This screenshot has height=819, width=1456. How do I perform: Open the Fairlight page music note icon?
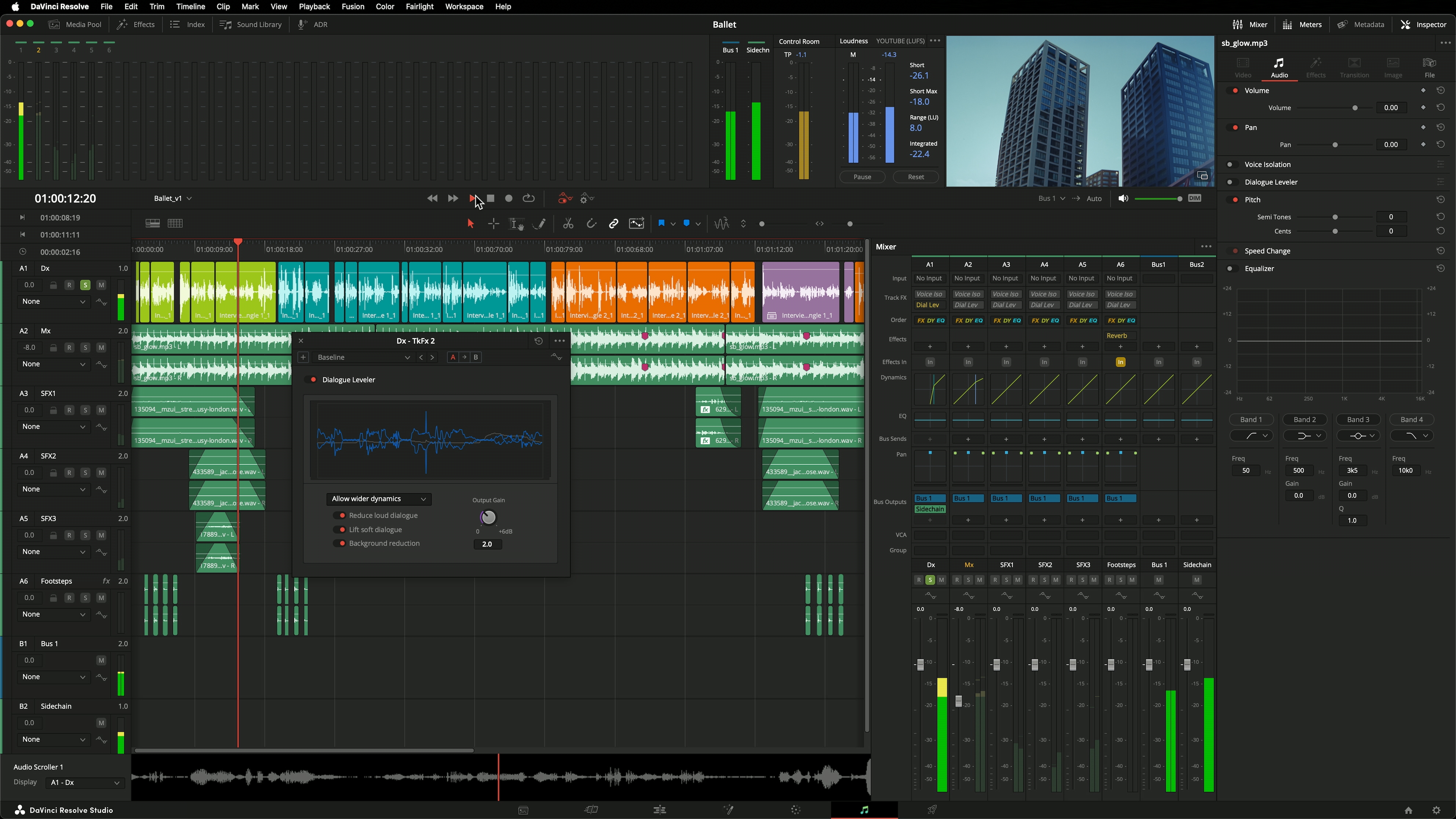pyautogui.click(x=864, y=810)
